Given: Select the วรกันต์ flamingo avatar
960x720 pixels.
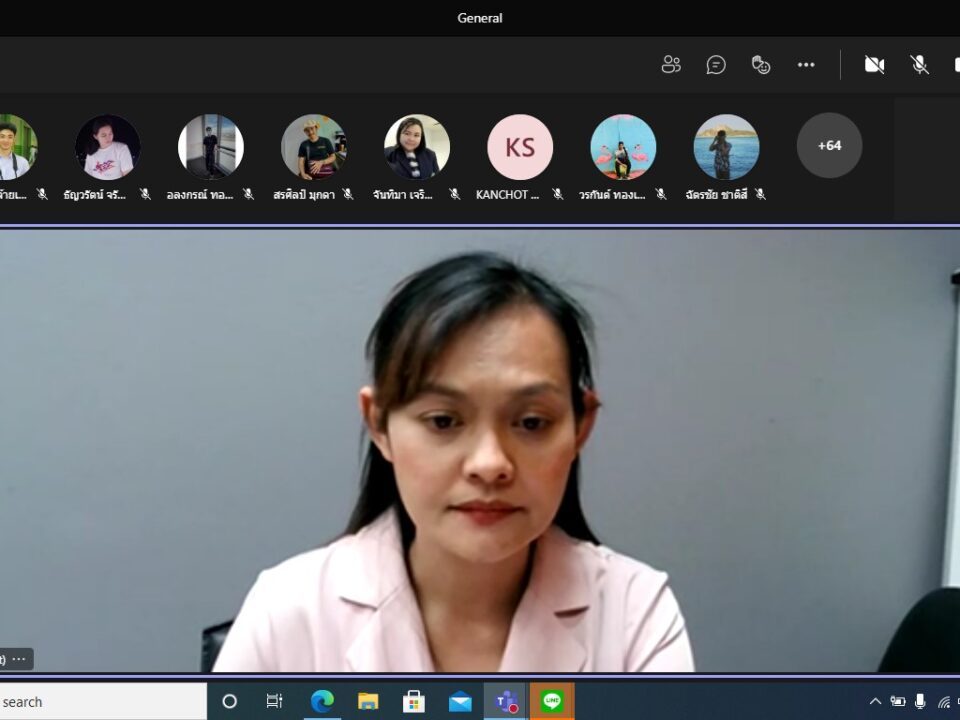Looking at the screenshot, I should (623, 147).
